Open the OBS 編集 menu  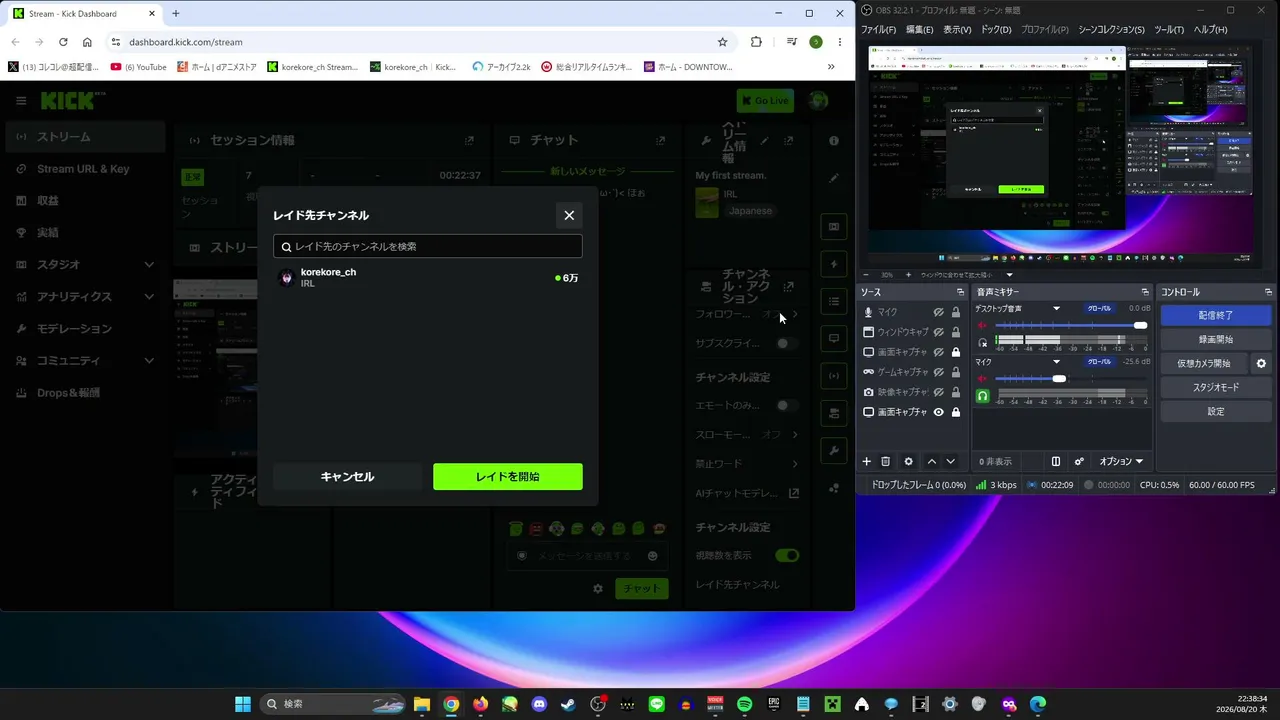[919, 29]
